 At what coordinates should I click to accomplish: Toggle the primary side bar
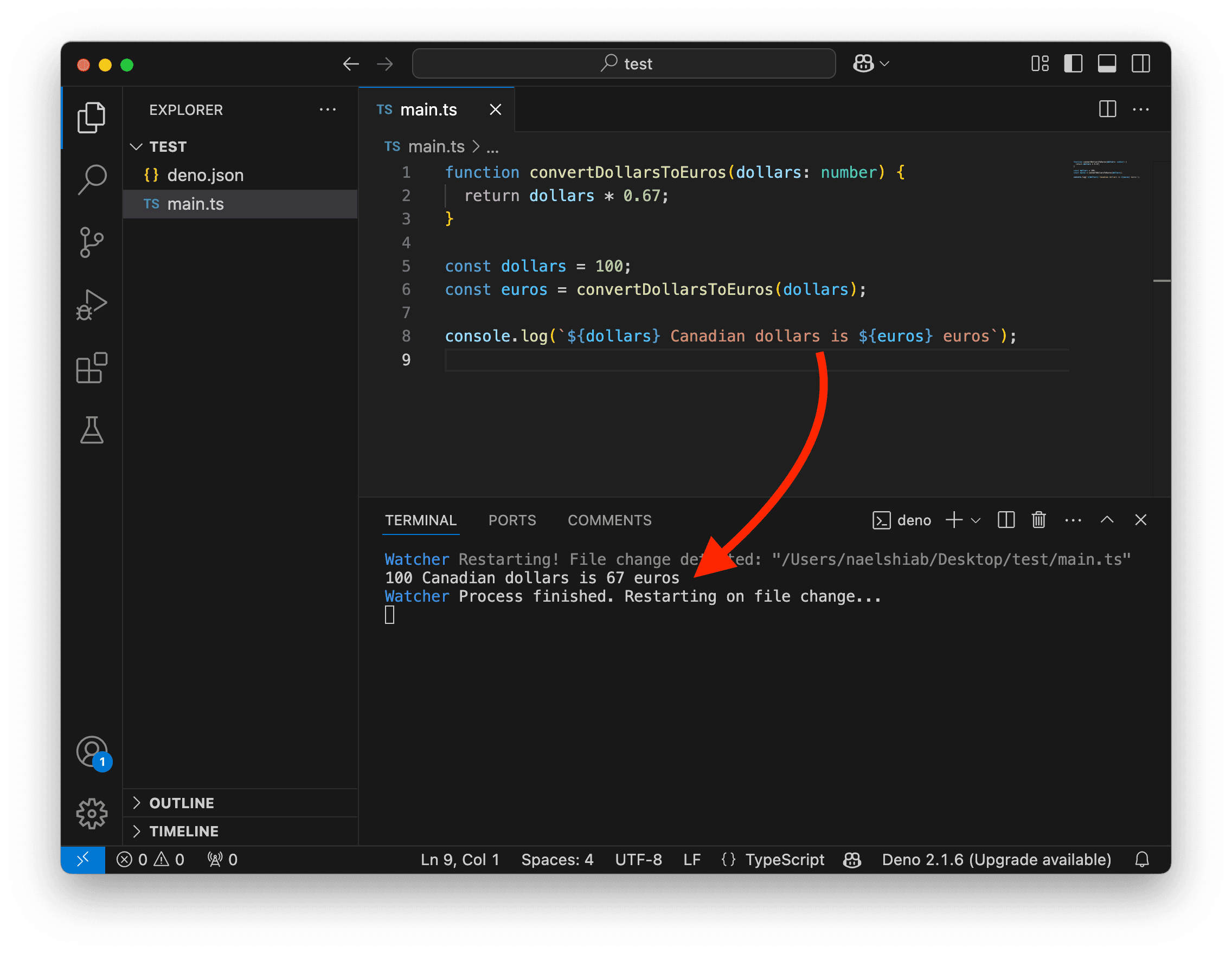pos(1073,64)
